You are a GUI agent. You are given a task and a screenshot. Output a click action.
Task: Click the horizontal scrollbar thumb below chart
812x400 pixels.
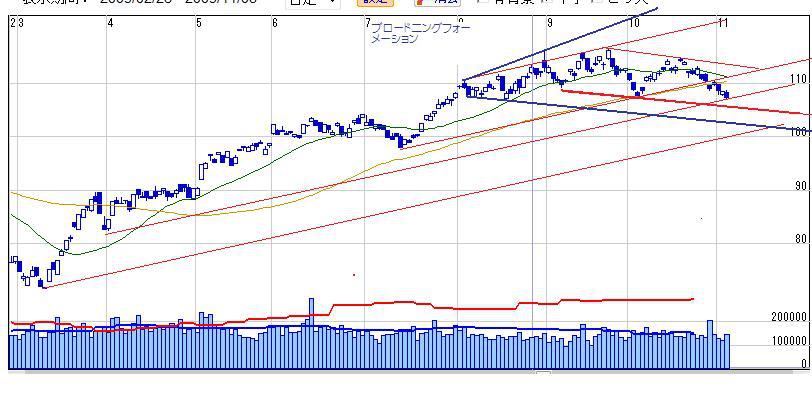point(543,373)
